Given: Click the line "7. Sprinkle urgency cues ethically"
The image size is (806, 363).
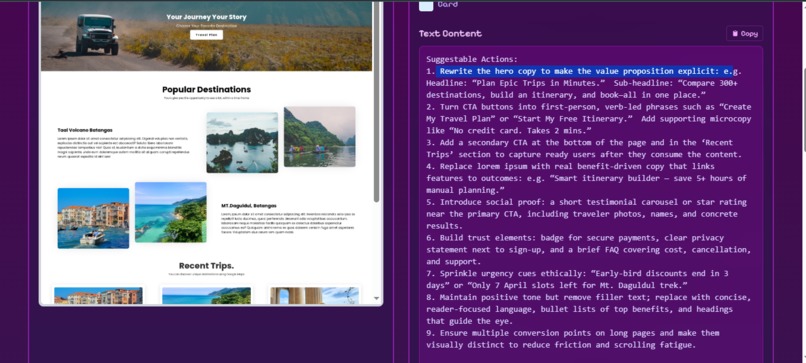Looking at the screenshot, I should click(577, 273).
